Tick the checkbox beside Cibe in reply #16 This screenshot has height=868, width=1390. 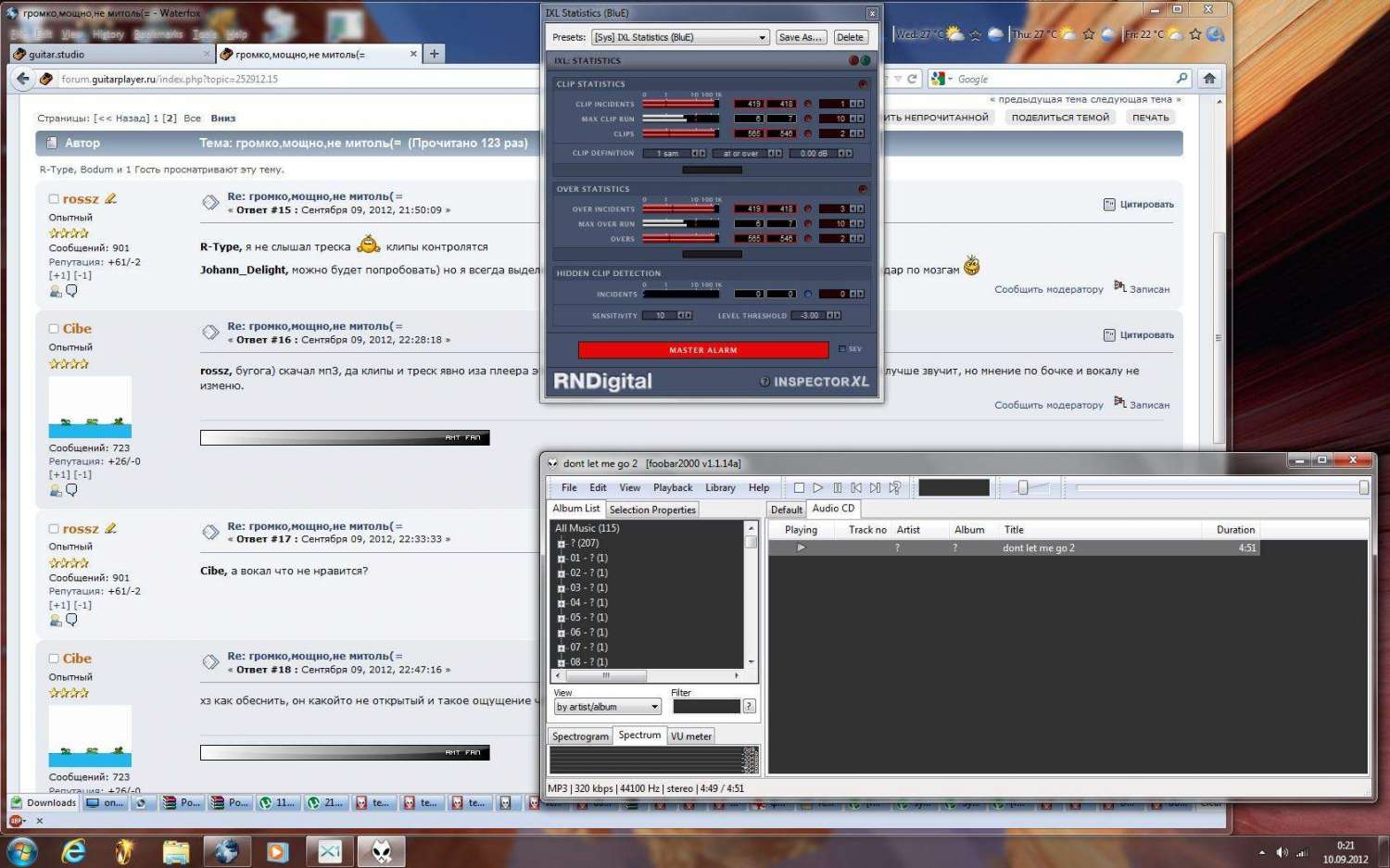[54, 329]
